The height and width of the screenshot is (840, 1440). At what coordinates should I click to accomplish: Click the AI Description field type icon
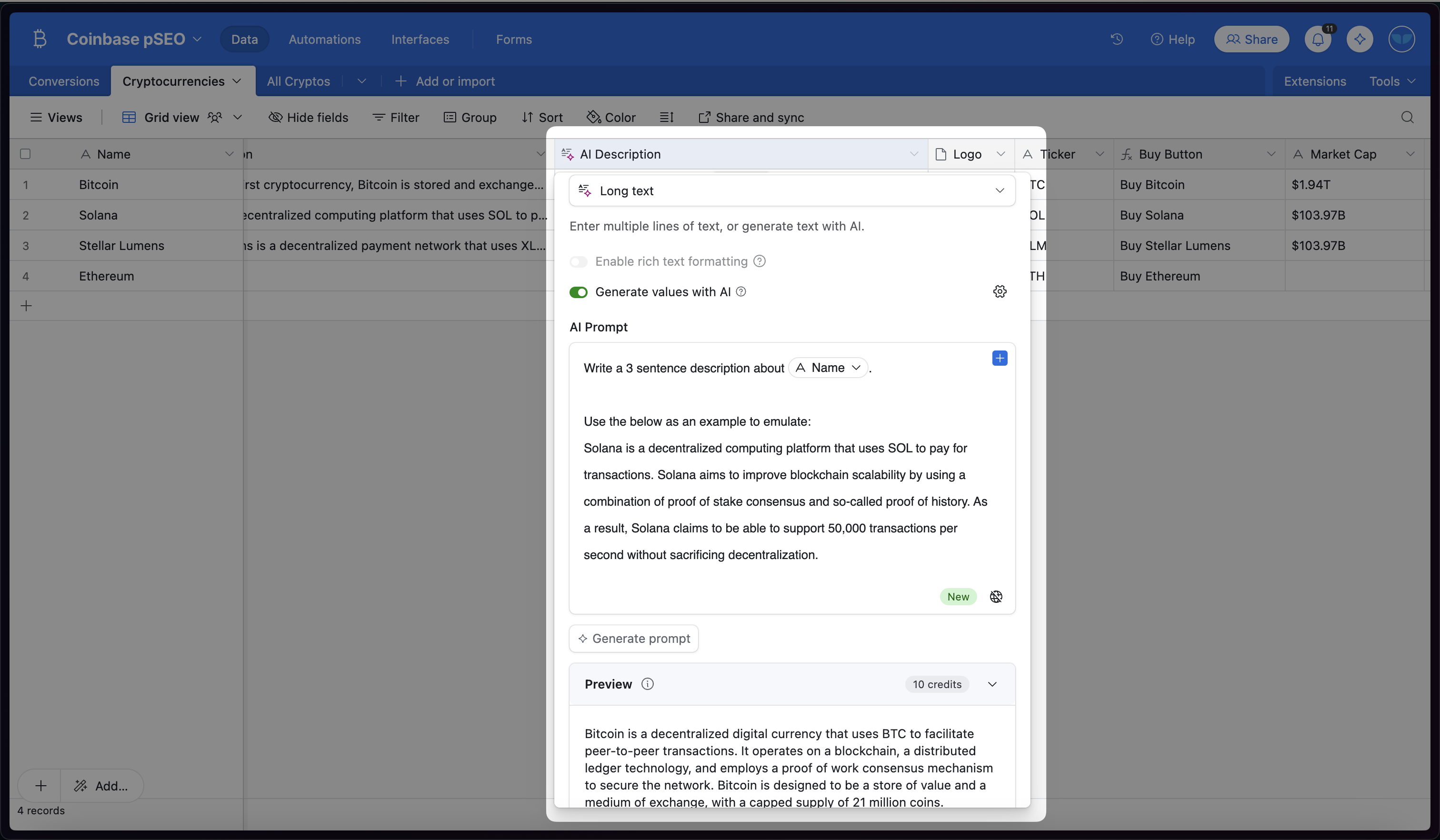point(568,154)
